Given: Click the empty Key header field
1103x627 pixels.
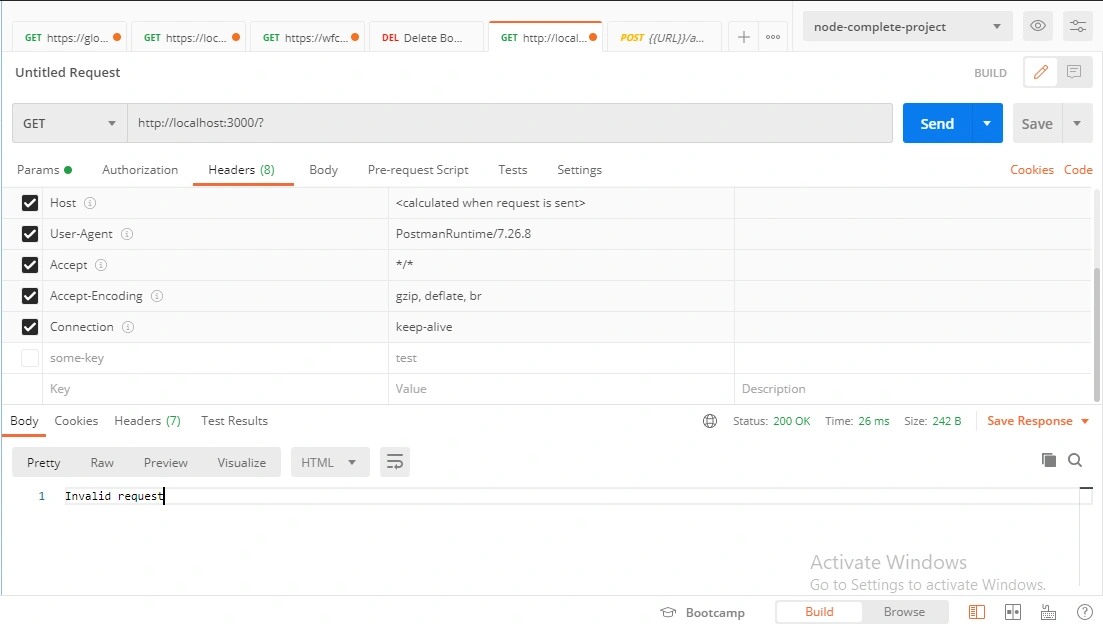Looking at the screenshot, I should [x=215, y=388].
